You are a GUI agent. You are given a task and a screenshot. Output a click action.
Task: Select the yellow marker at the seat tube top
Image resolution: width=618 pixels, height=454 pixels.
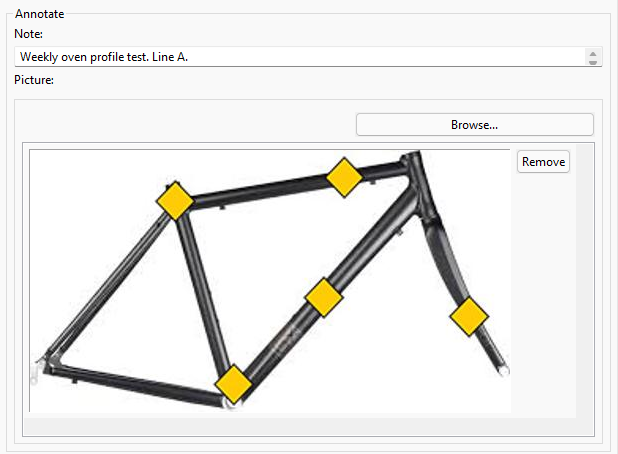[x=175, y=201]
